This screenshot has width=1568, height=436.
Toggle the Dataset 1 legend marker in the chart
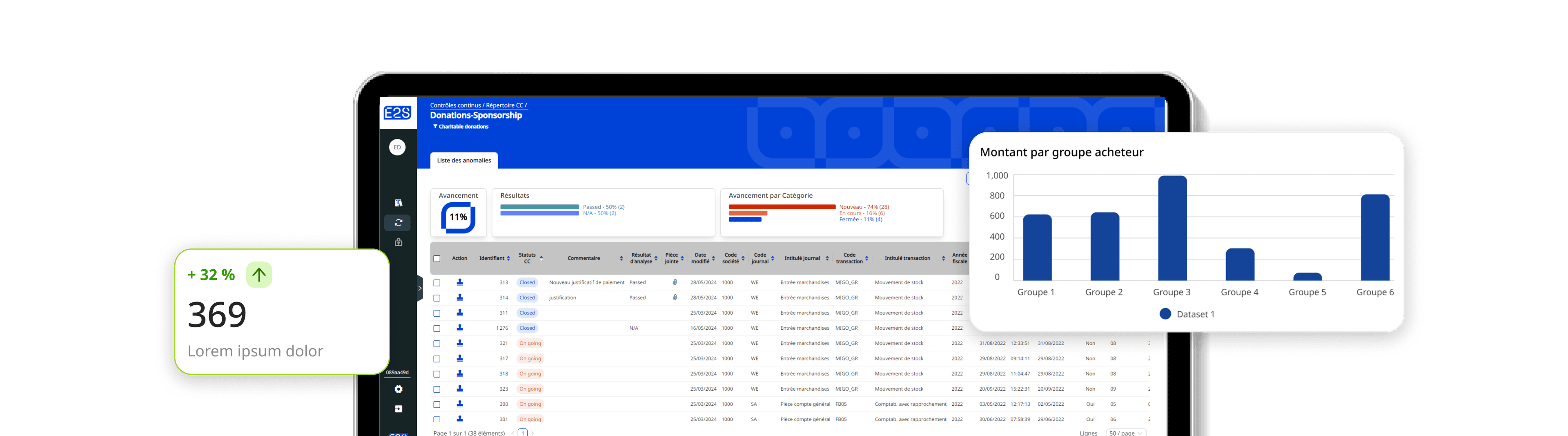tap(1165, 314)
